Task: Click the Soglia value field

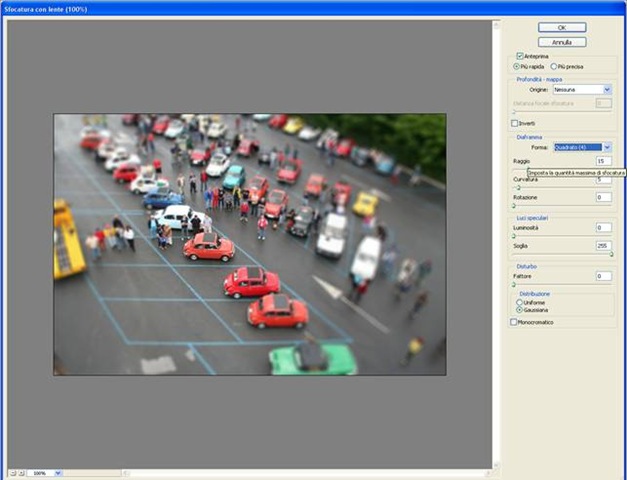Action: (x=603, y=244)
